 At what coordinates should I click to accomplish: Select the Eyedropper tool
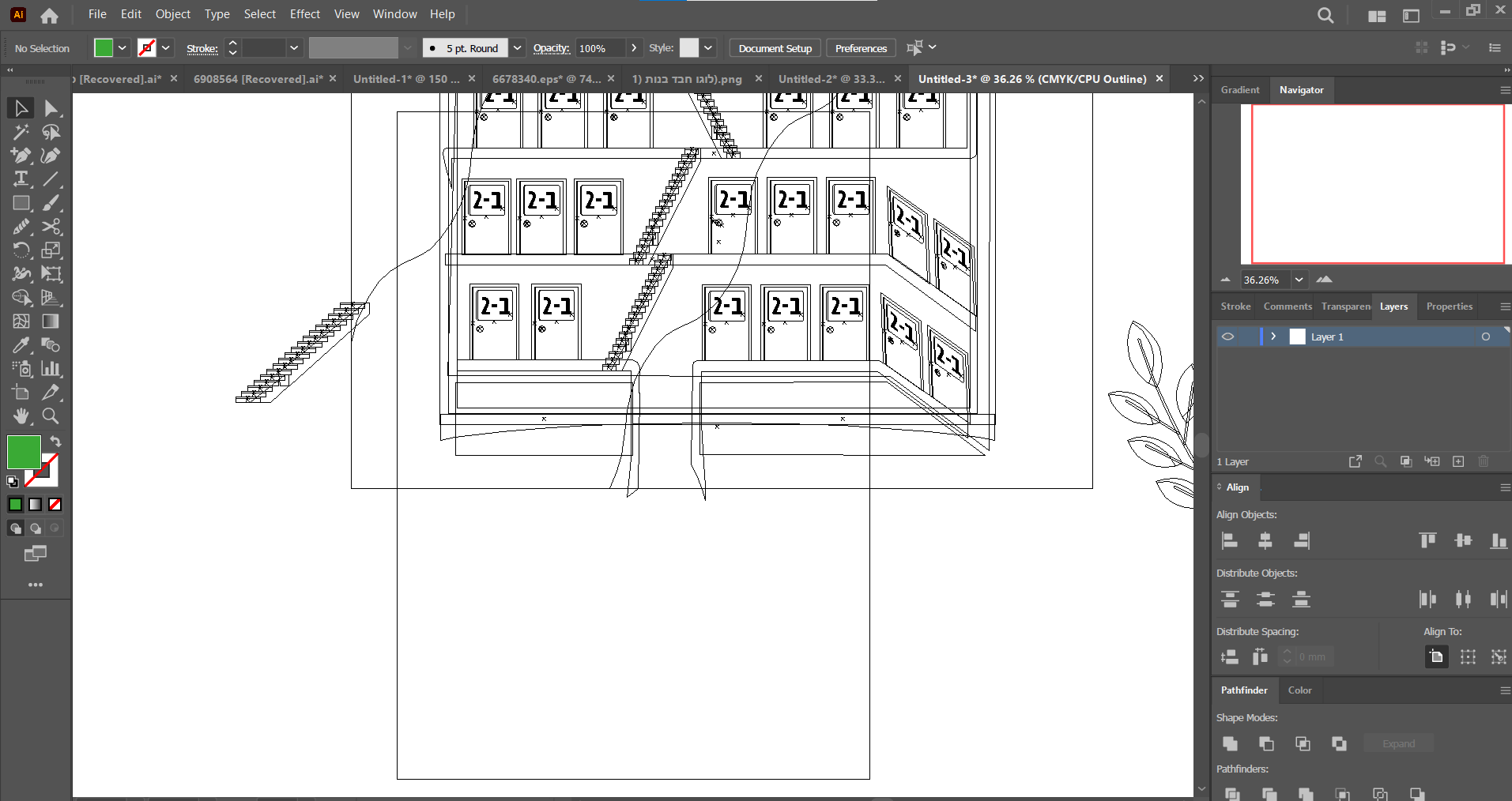(21, 345)
